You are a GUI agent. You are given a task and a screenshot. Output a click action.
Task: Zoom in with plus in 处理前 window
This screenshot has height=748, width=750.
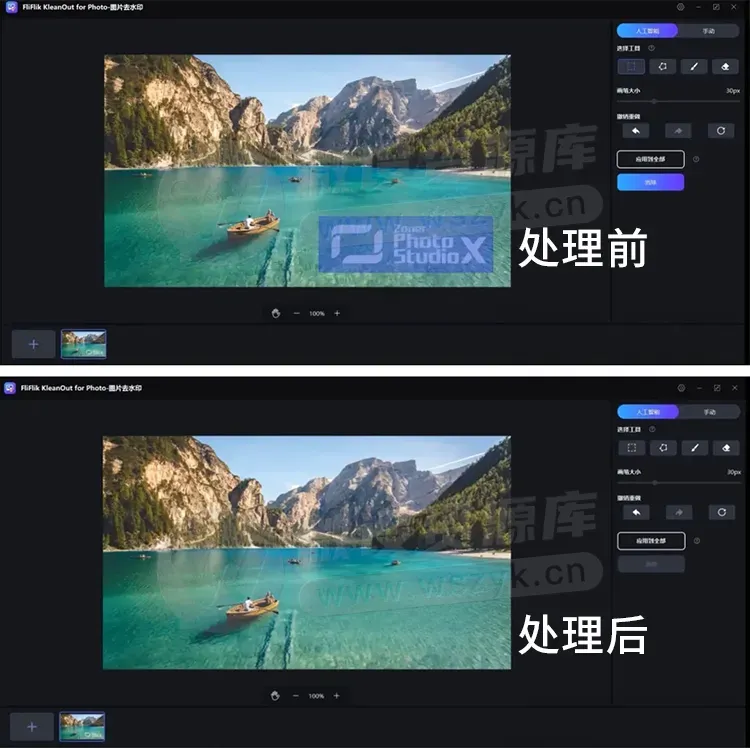337,313
